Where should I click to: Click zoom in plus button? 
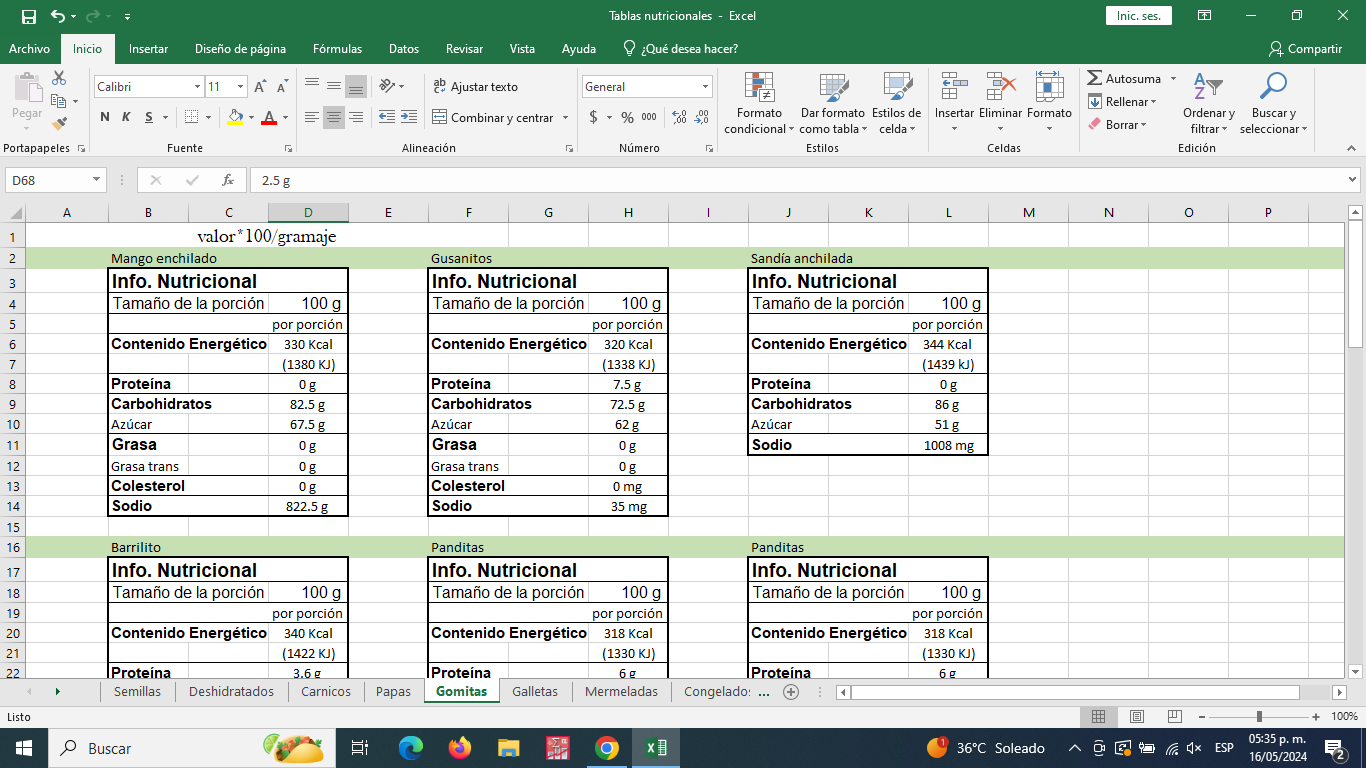tap(1318, 717)
